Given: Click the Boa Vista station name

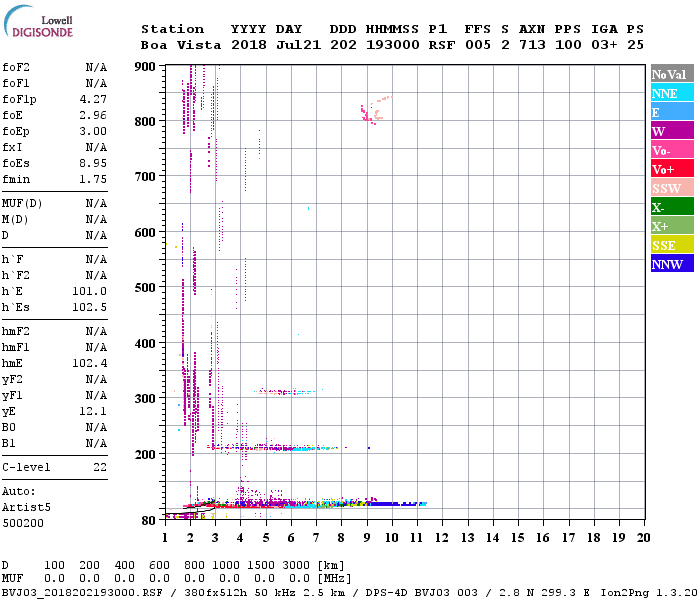Looking at the screenshot, I should pos(181,45).
